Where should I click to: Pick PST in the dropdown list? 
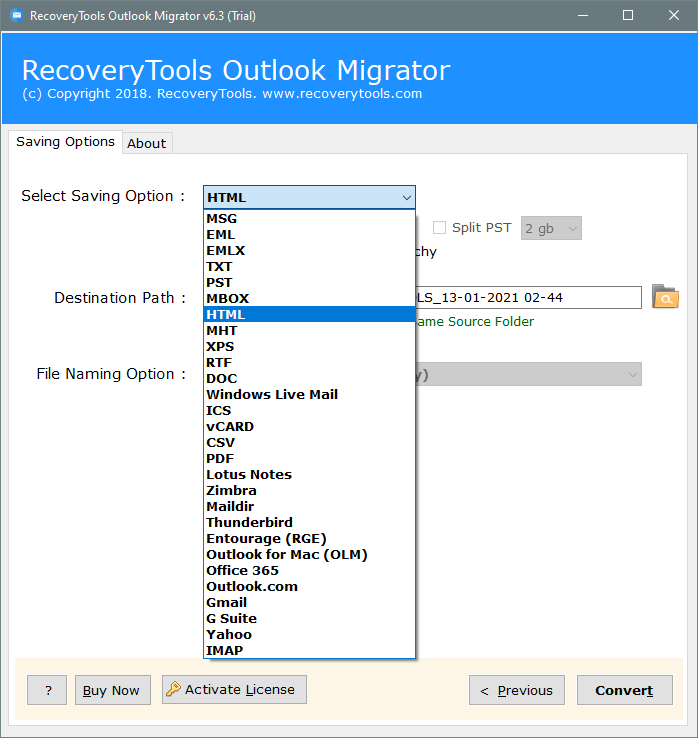click(x=309, y=282)
